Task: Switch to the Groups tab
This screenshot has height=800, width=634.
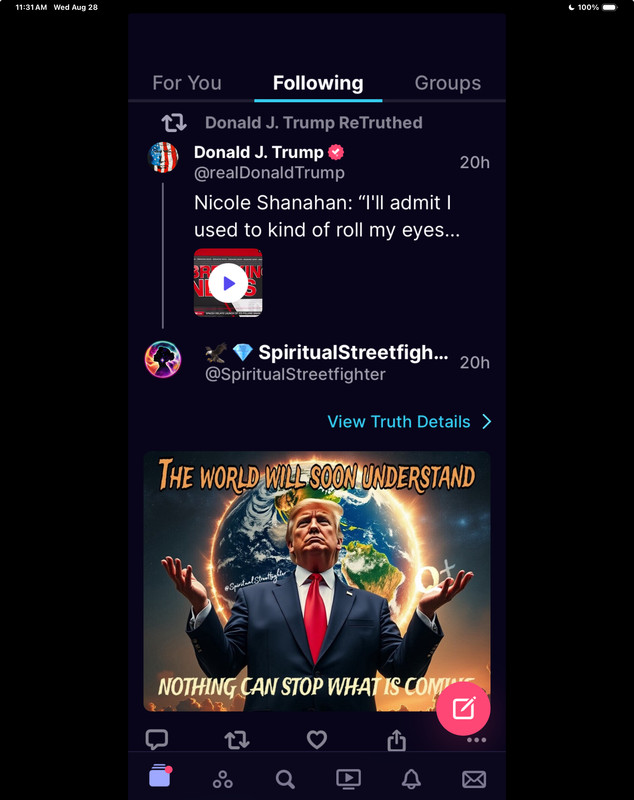Action: [x=447, y=83]
